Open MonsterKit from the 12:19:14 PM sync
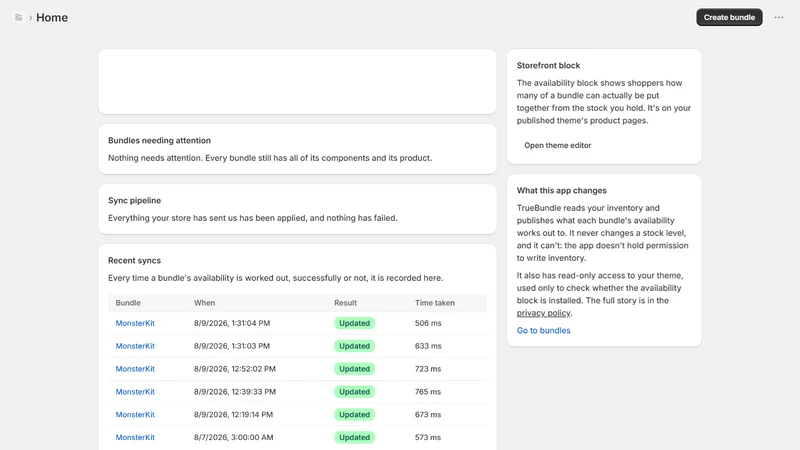 click(x=135, y=415)
